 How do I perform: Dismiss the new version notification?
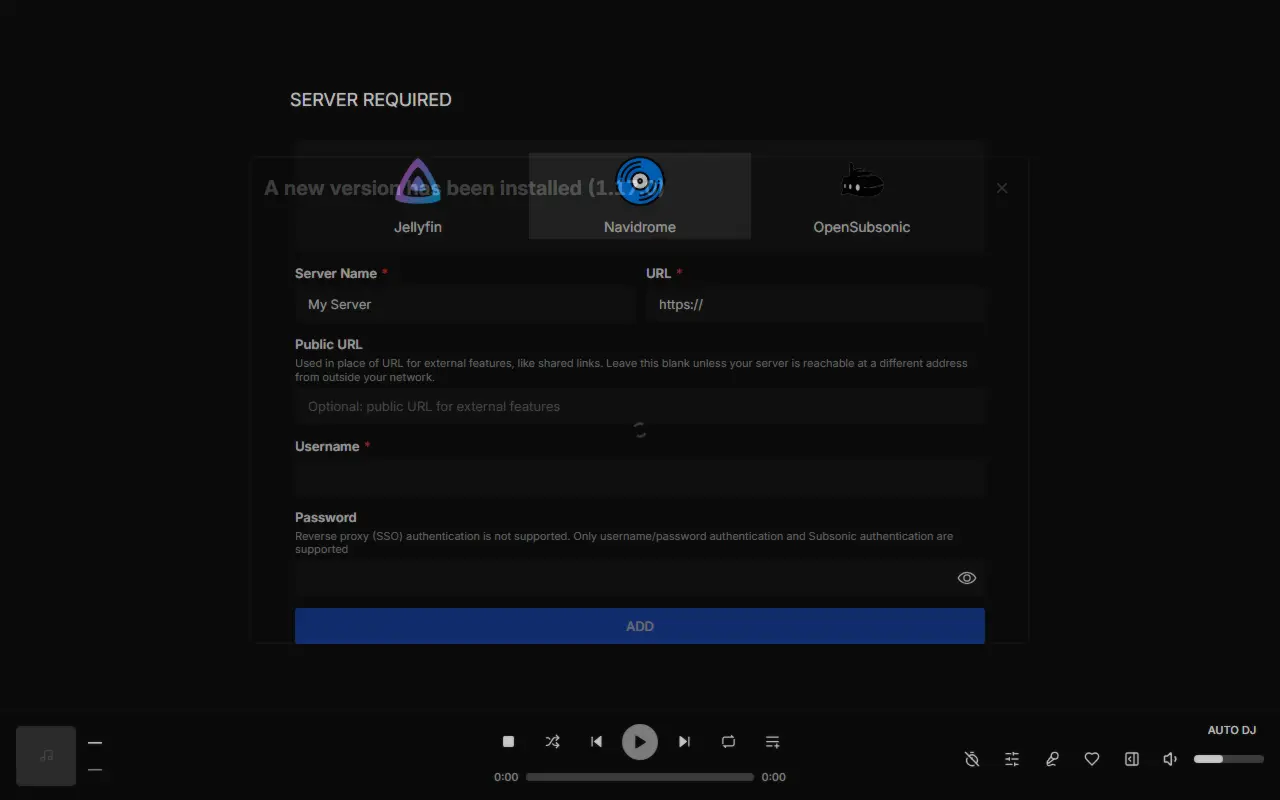pyautogui.click(x=1002, y=188)
